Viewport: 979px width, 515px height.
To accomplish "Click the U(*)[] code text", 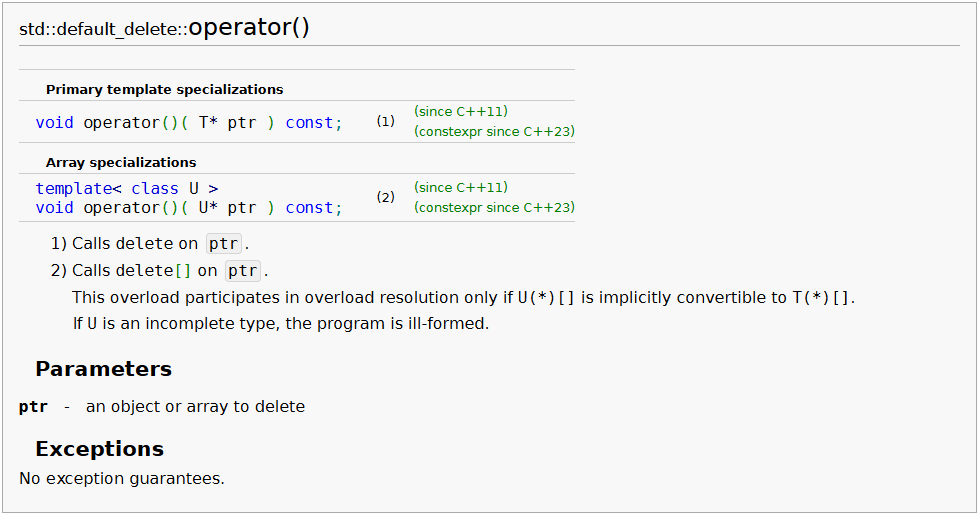I will [x=546, y=298].
